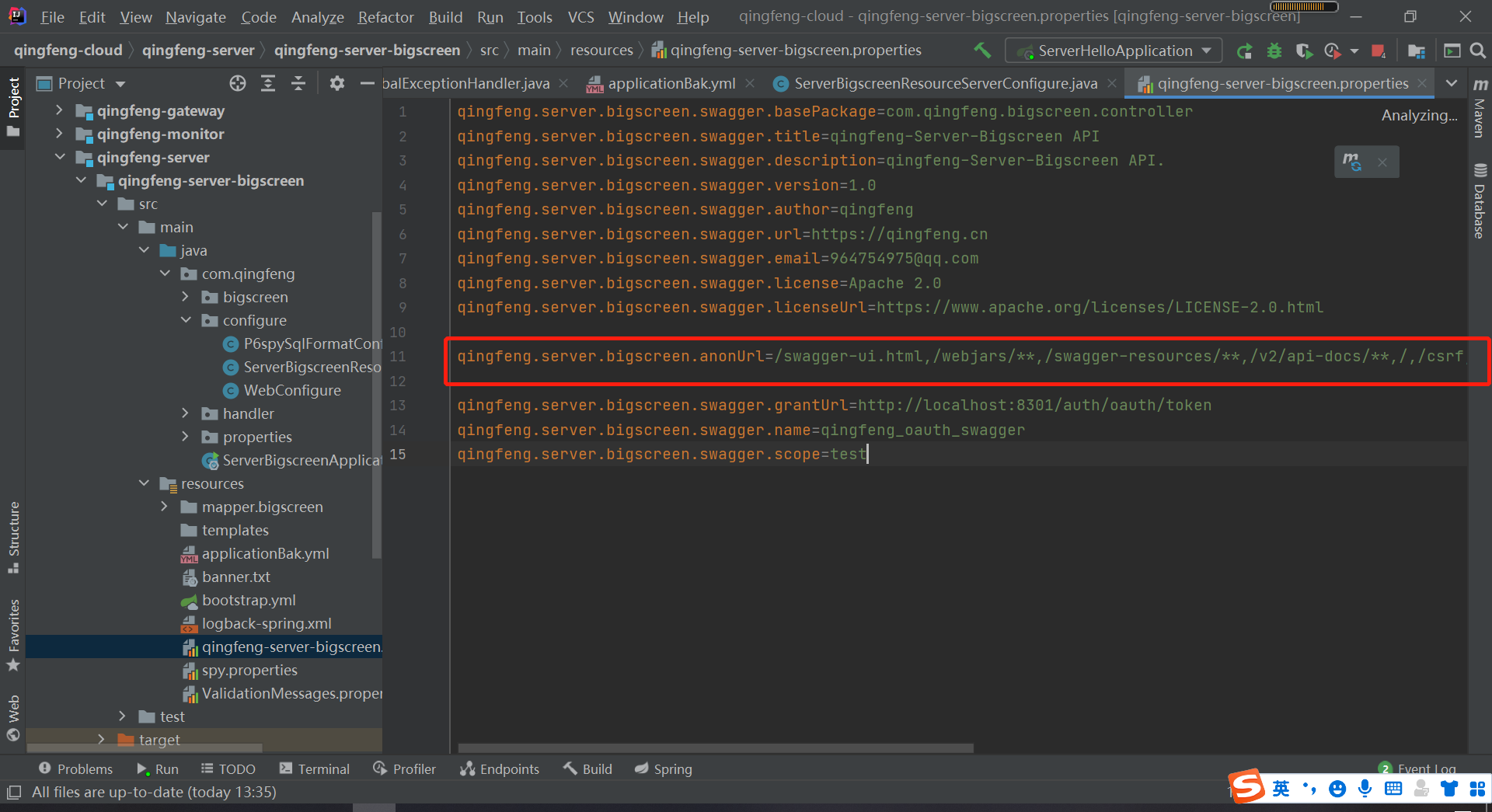Close the applicationBak.yml tab
Screen dimensions: 1492x812
(750, 84)
